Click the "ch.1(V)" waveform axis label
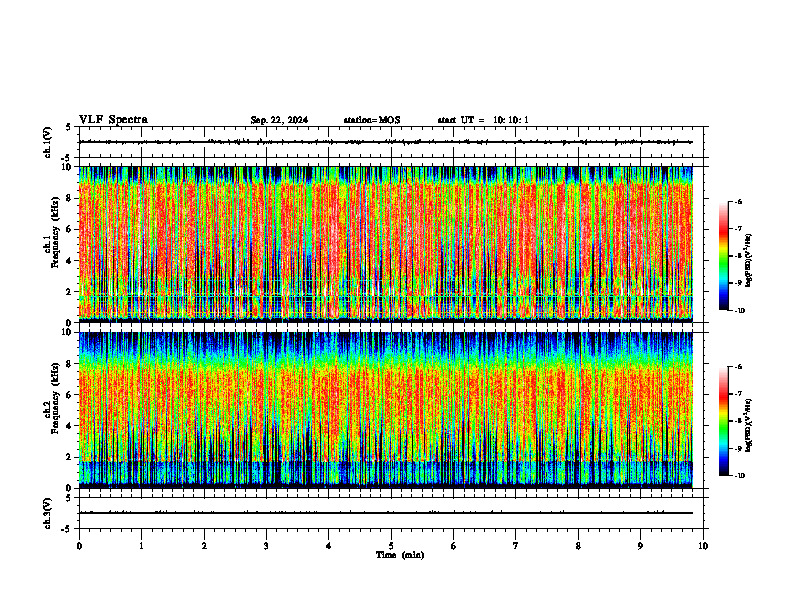Screen dimensions: 792x612 (47, 142)
